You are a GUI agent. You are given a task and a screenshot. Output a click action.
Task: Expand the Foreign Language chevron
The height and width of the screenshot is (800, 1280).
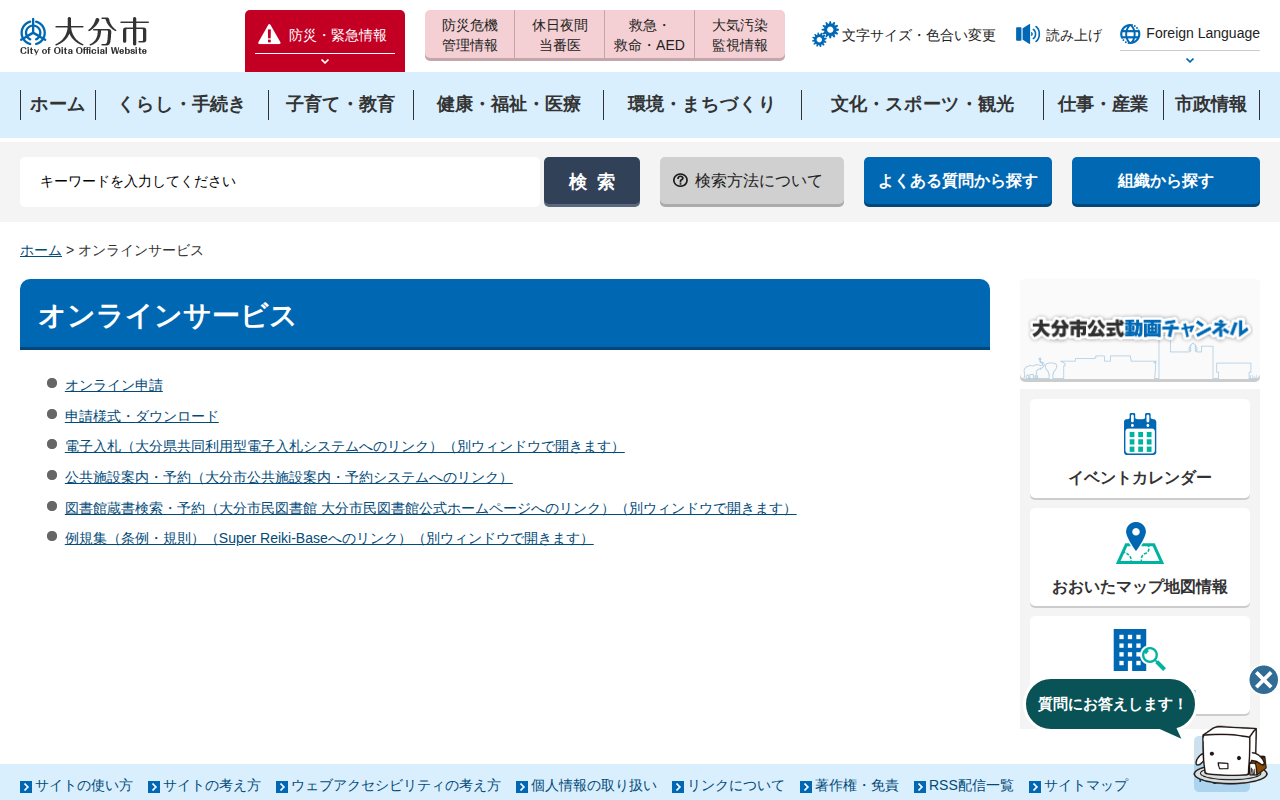coord(1190,60)
